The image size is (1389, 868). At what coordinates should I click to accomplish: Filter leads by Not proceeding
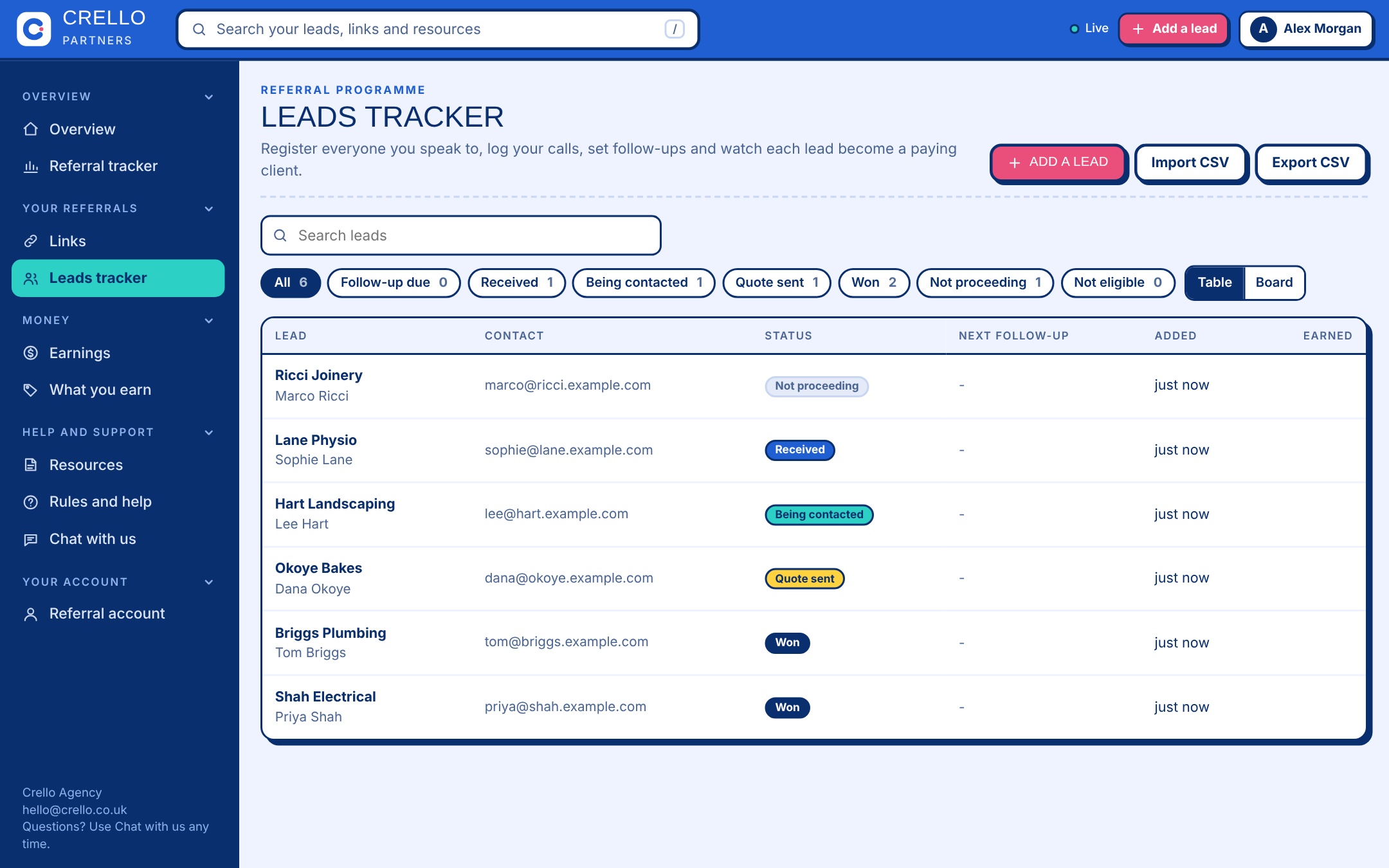(x=985, y=282)
